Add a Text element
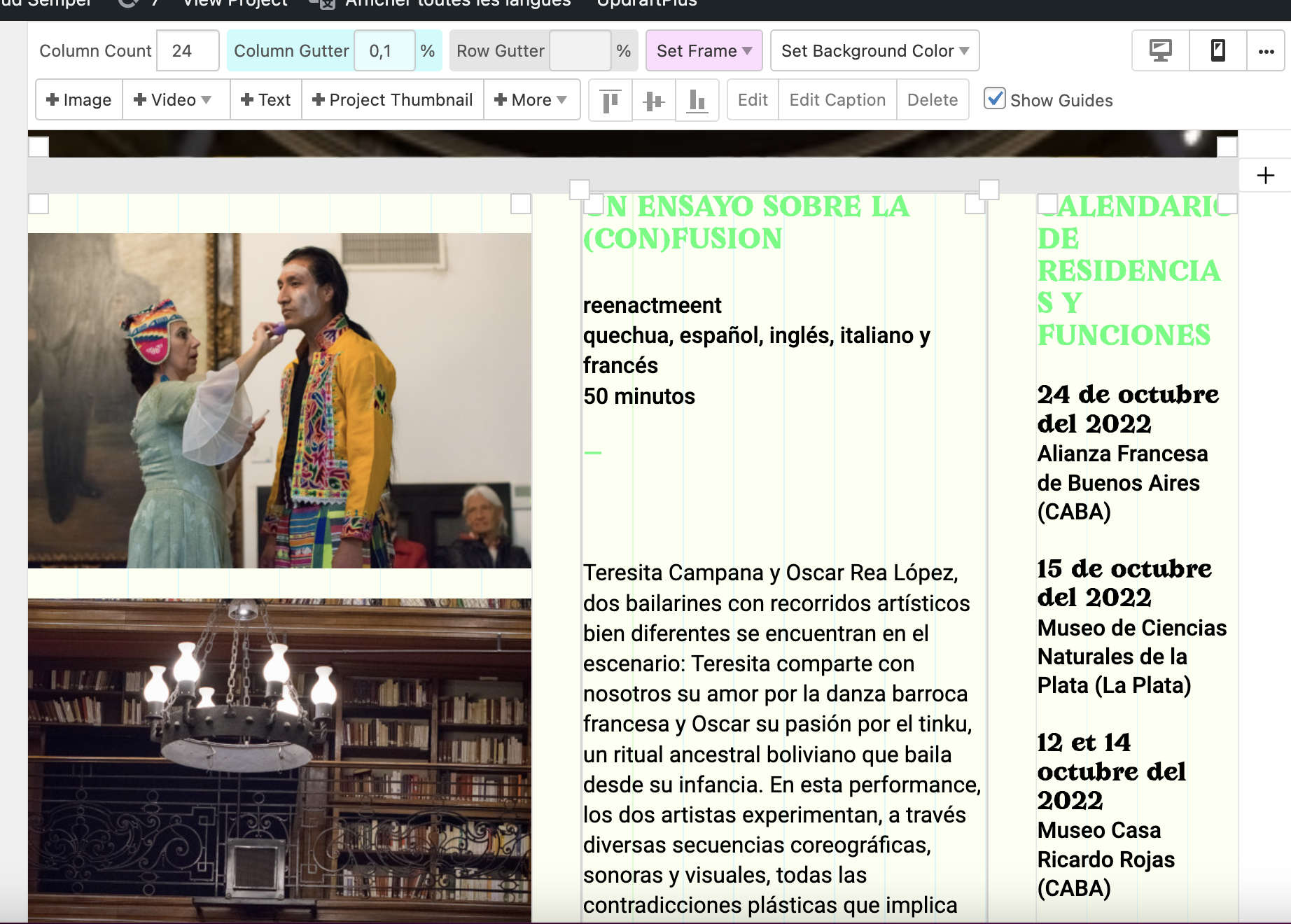This screenshot has width=1291, height=924. 265,100
